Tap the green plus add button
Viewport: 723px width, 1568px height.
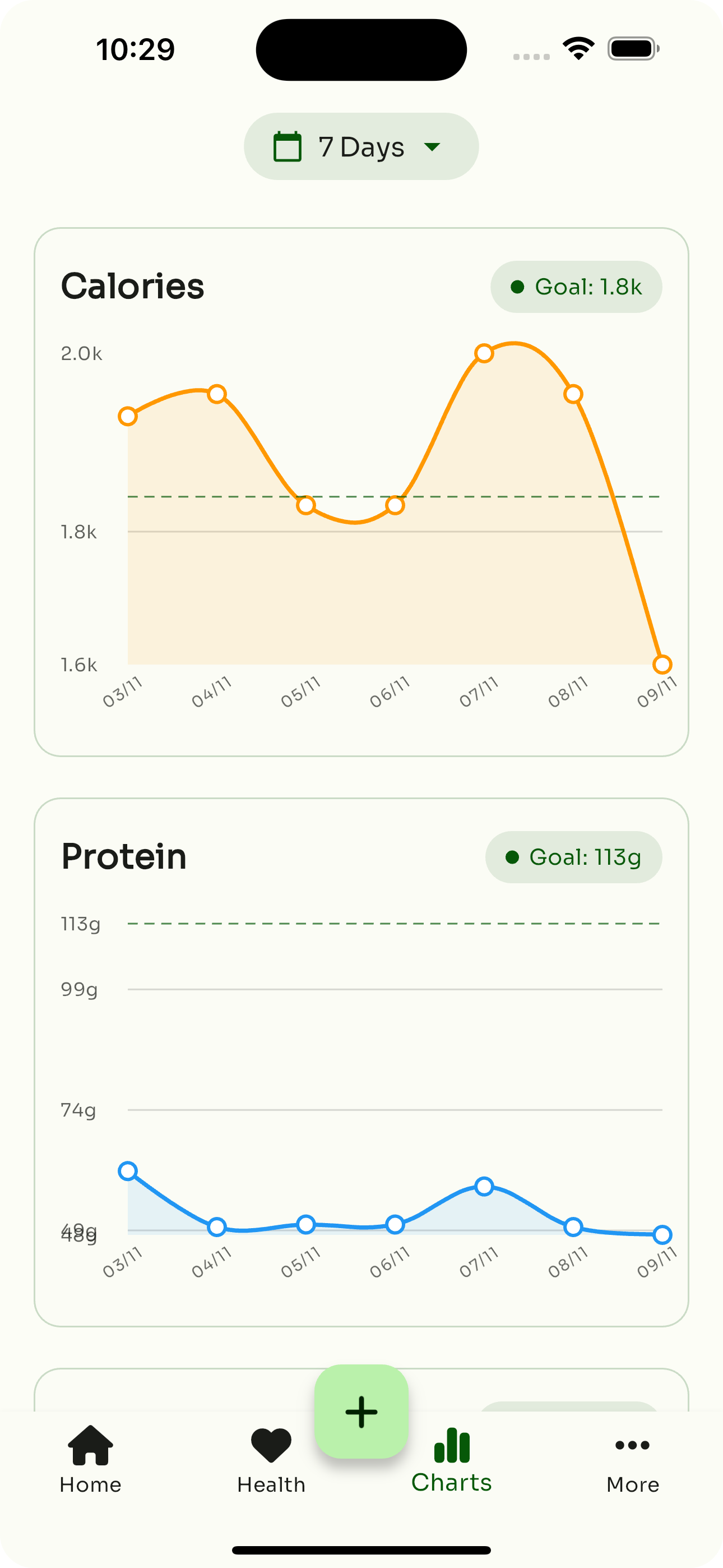[x=361, y=1412]
